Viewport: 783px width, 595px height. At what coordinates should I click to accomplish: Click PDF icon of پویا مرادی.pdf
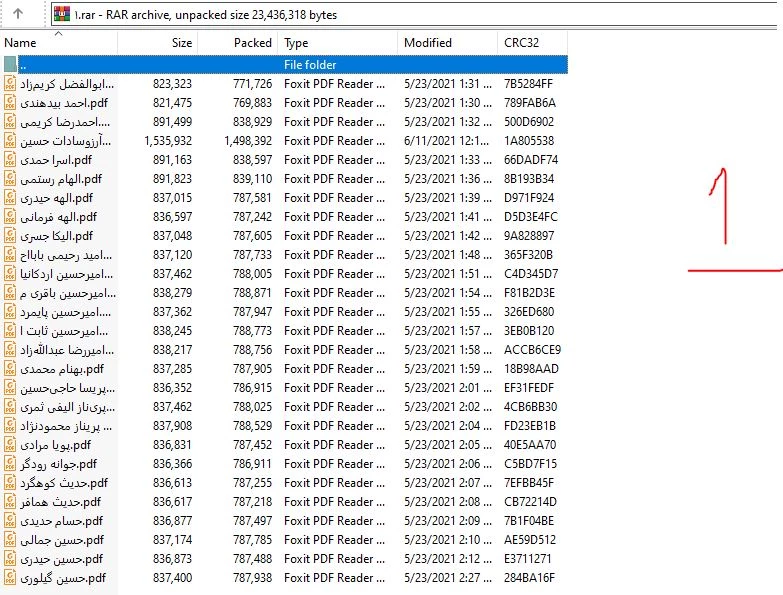[11, 445]
